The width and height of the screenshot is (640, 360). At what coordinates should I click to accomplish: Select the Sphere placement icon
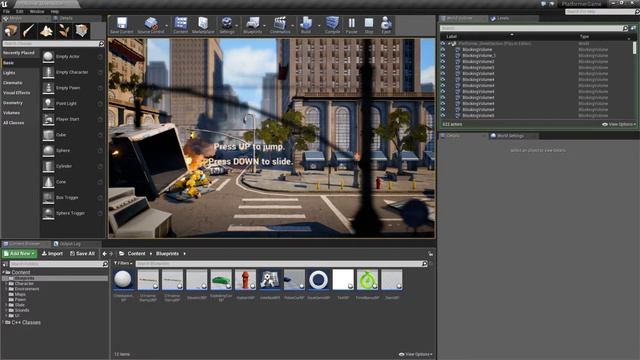(48, 151)
